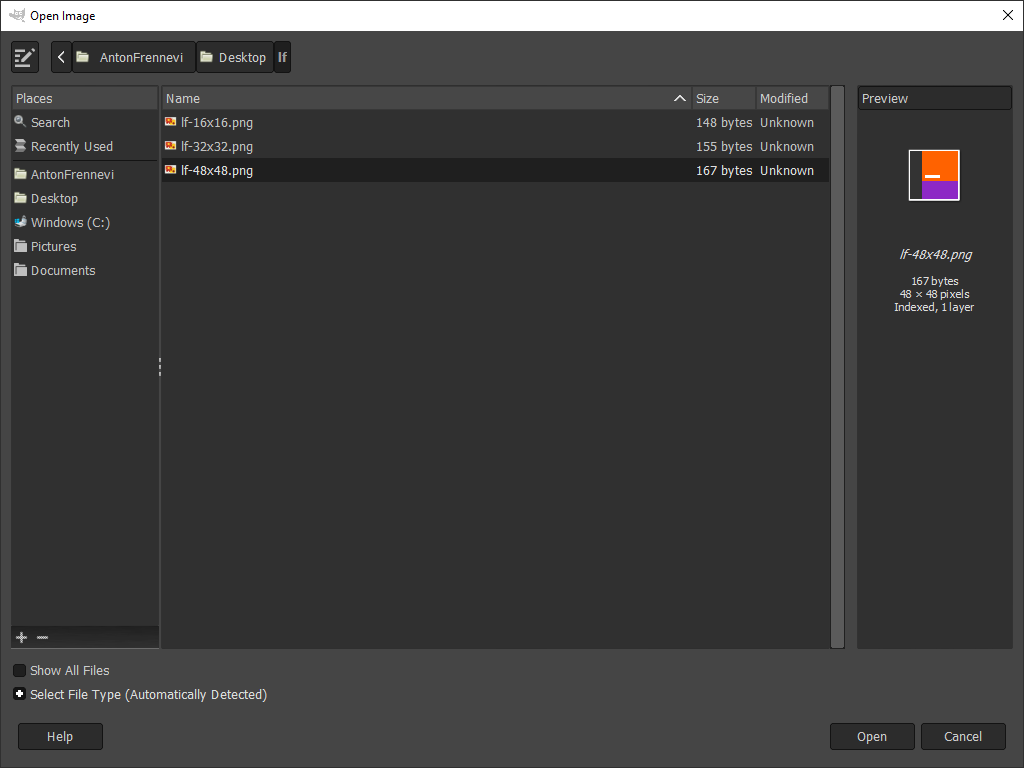Click the Places panel header
Screen dimensions: 1024x768
tap(85, 98)
